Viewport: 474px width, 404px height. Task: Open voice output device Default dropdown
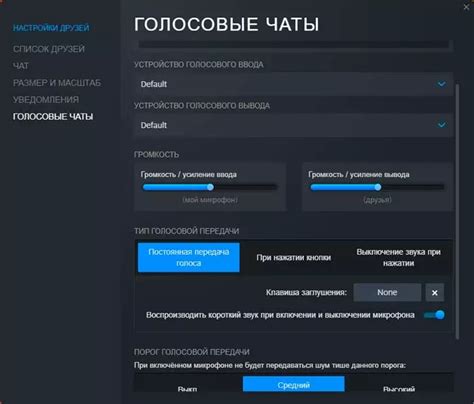point(293,125)
